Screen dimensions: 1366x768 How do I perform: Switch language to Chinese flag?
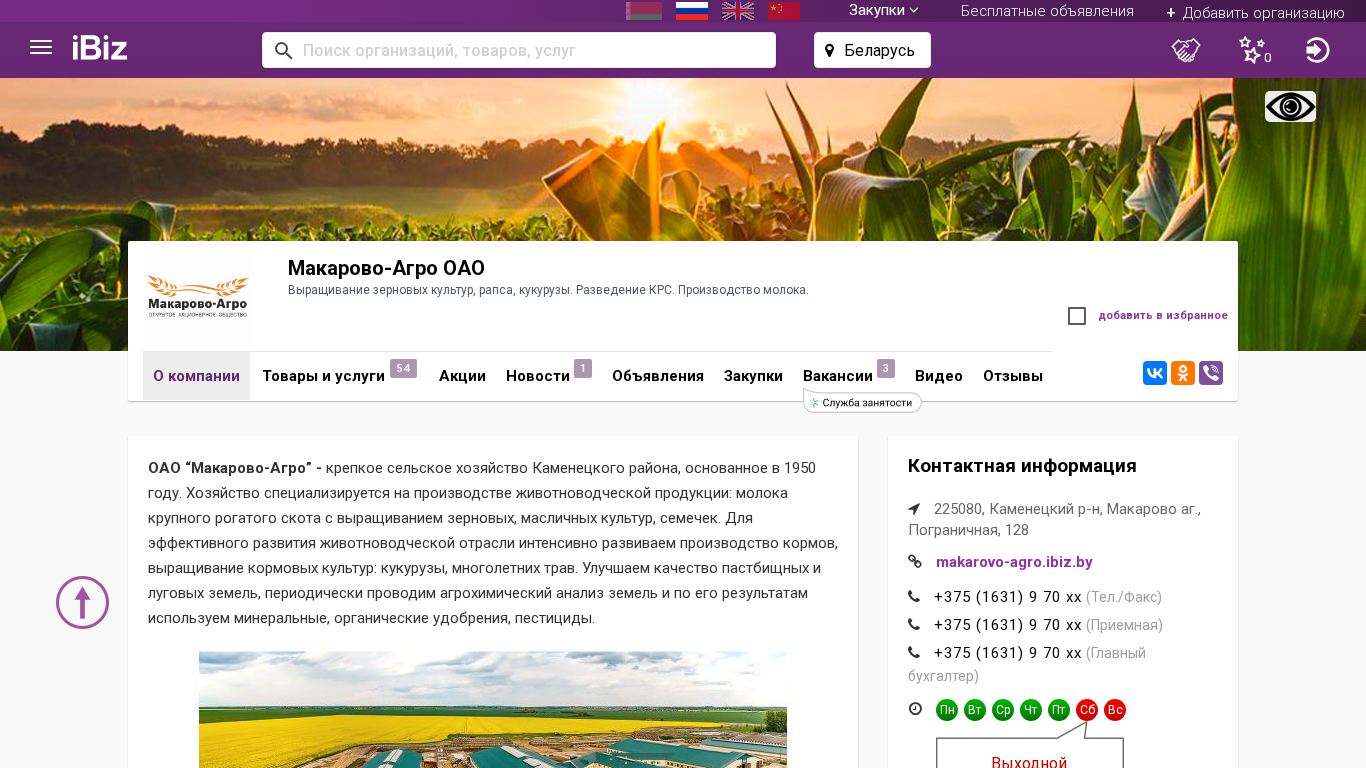coord(784,11)
